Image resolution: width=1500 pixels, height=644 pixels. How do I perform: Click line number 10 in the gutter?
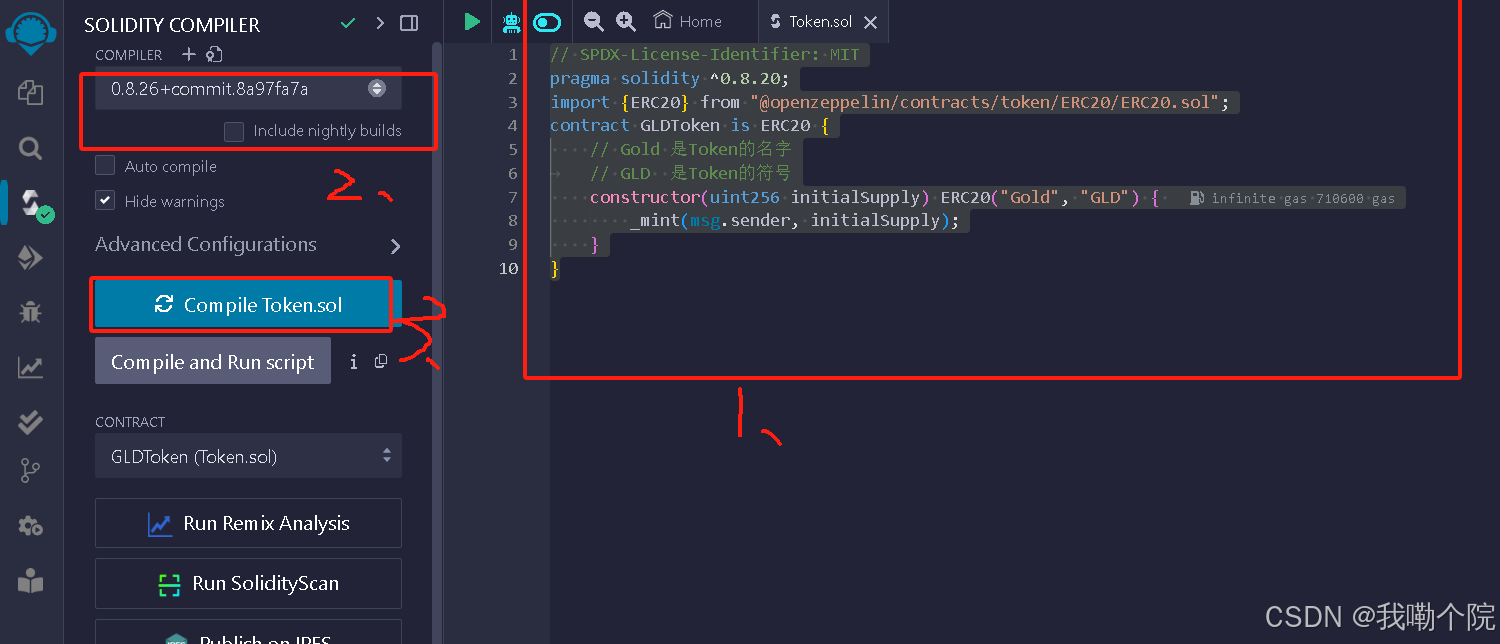coord(509,268)
